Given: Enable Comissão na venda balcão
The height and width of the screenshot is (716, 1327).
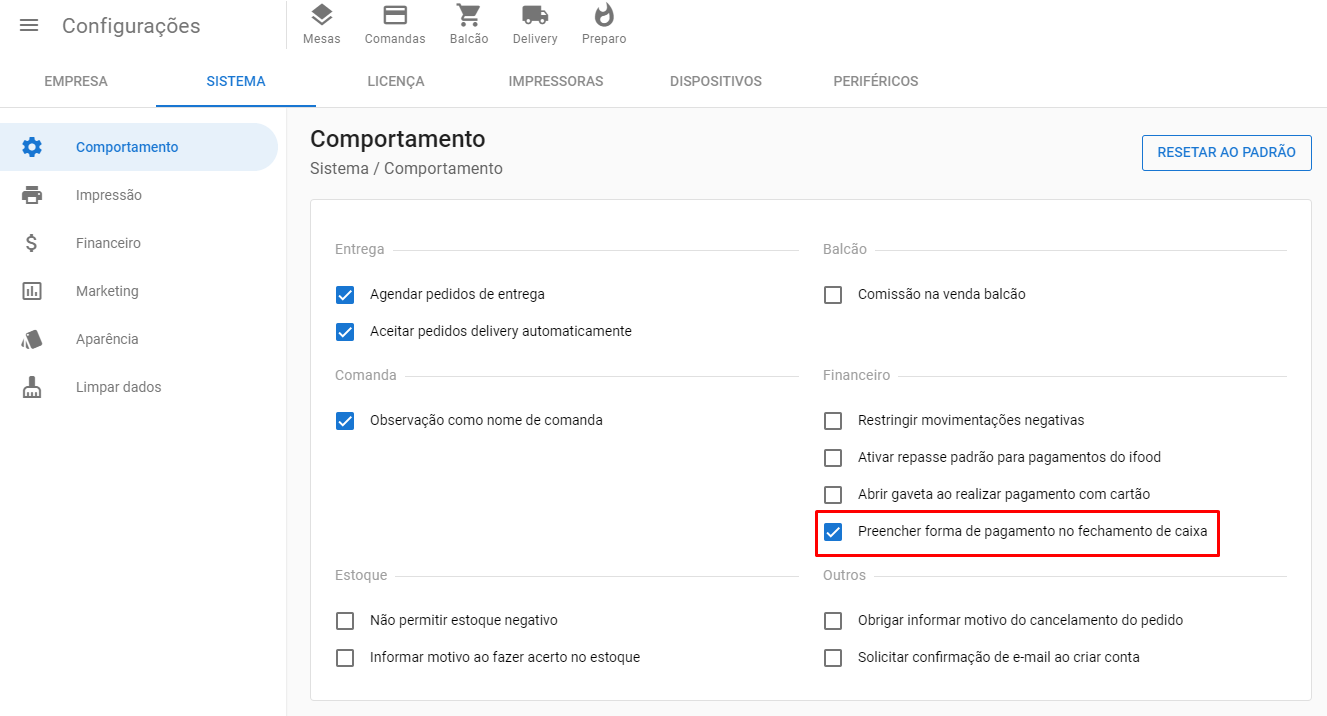Looking at the screenshot, I should 833,295.
